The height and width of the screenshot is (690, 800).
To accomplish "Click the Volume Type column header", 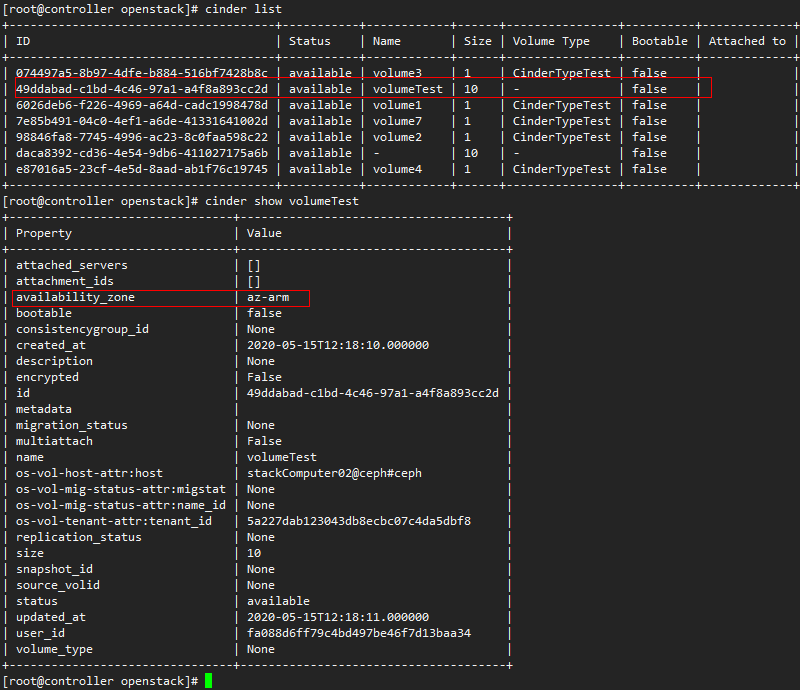I will point(551,41).
